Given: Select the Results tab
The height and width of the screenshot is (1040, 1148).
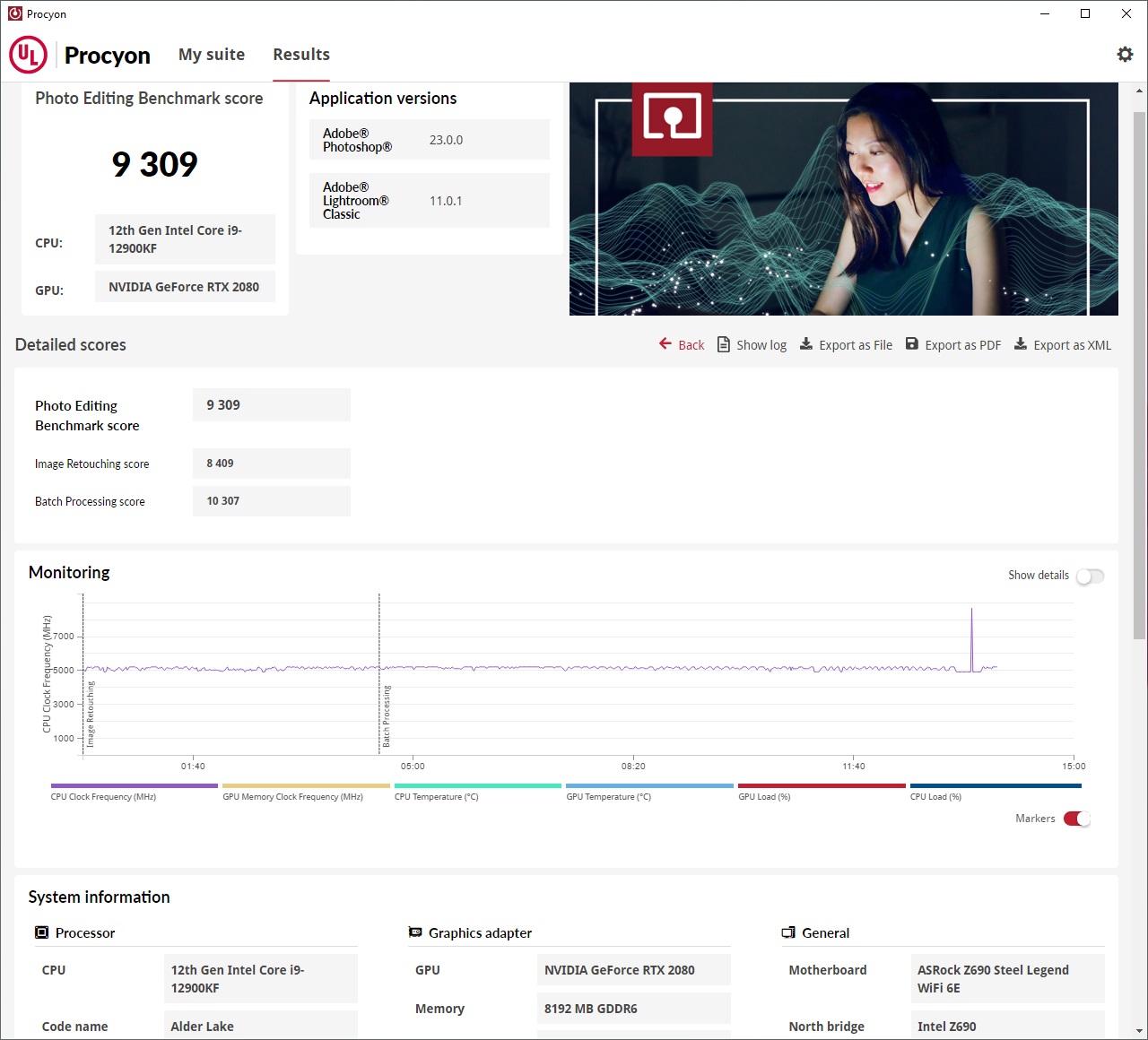Looking at the screenshot, I should (x=301, y=55).
